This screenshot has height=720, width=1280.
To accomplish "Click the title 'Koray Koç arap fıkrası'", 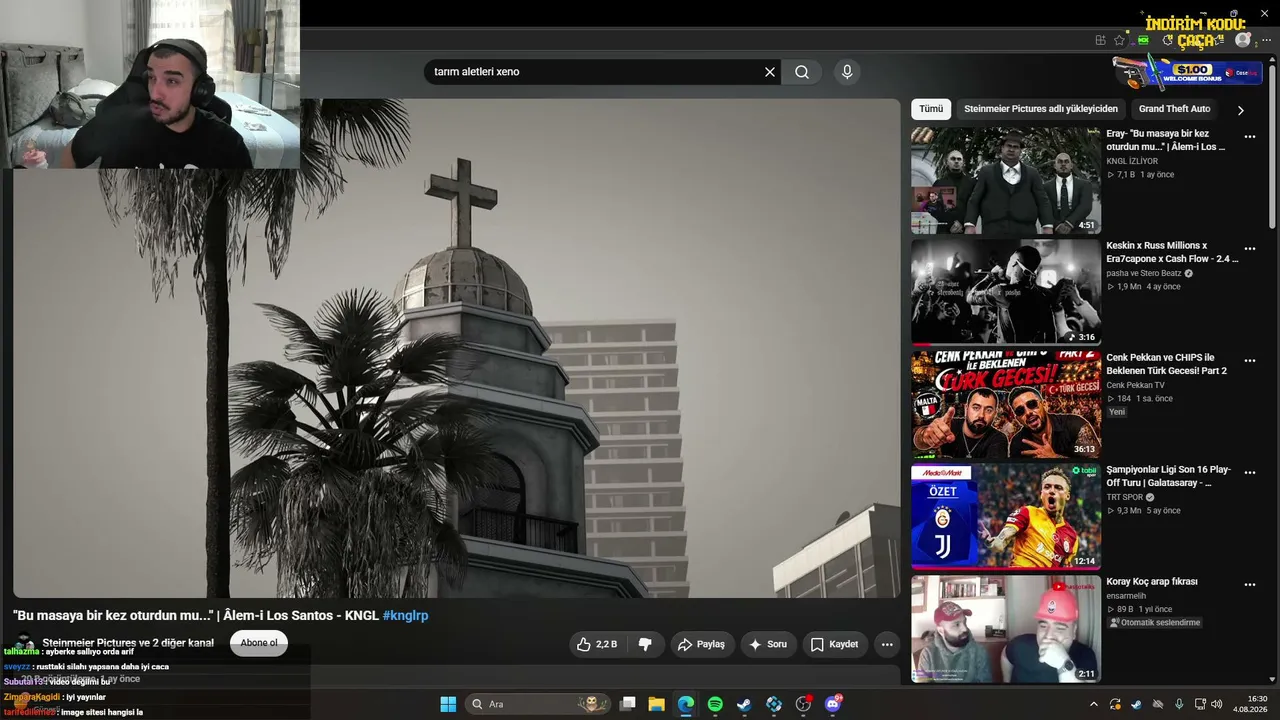I will click(1152, 582).
